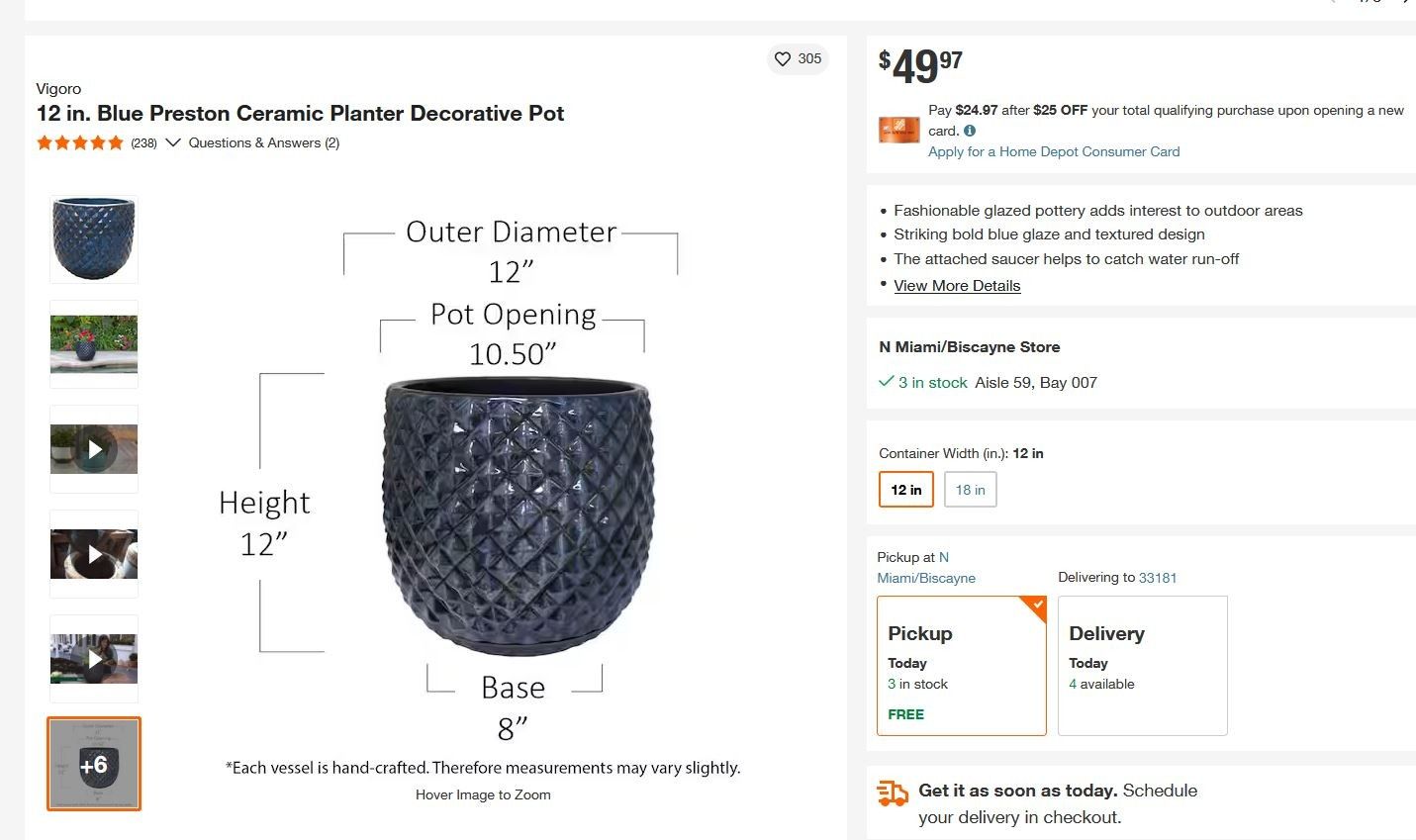Screen dimensions: 1416x840
Task: Expand the ratings dropdown chevron
Action: (173, 143)
